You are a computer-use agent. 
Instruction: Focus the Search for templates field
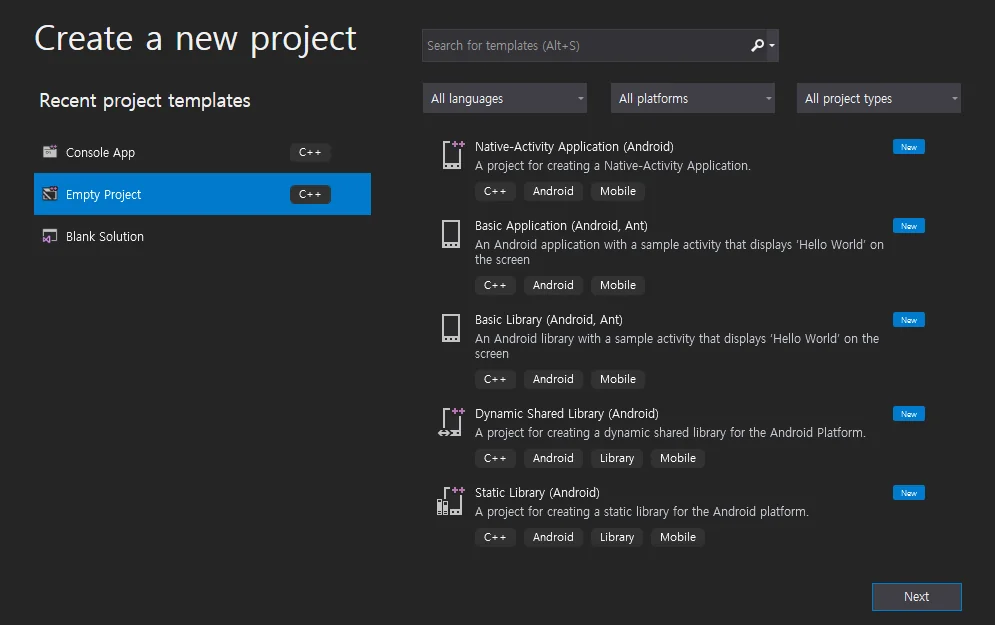tap(587, 46)
